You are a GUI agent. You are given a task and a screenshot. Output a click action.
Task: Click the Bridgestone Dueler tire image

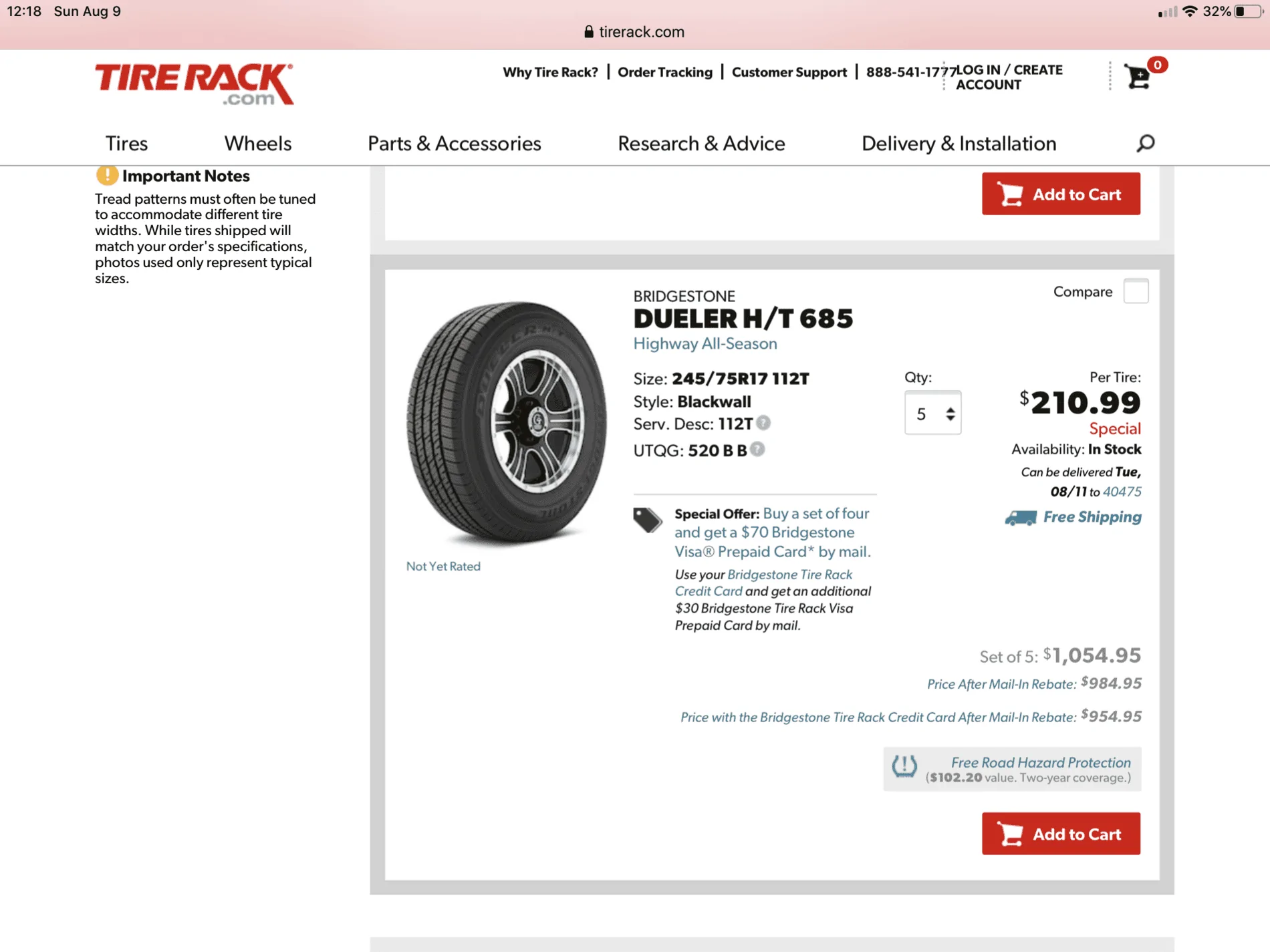[507, 422]
